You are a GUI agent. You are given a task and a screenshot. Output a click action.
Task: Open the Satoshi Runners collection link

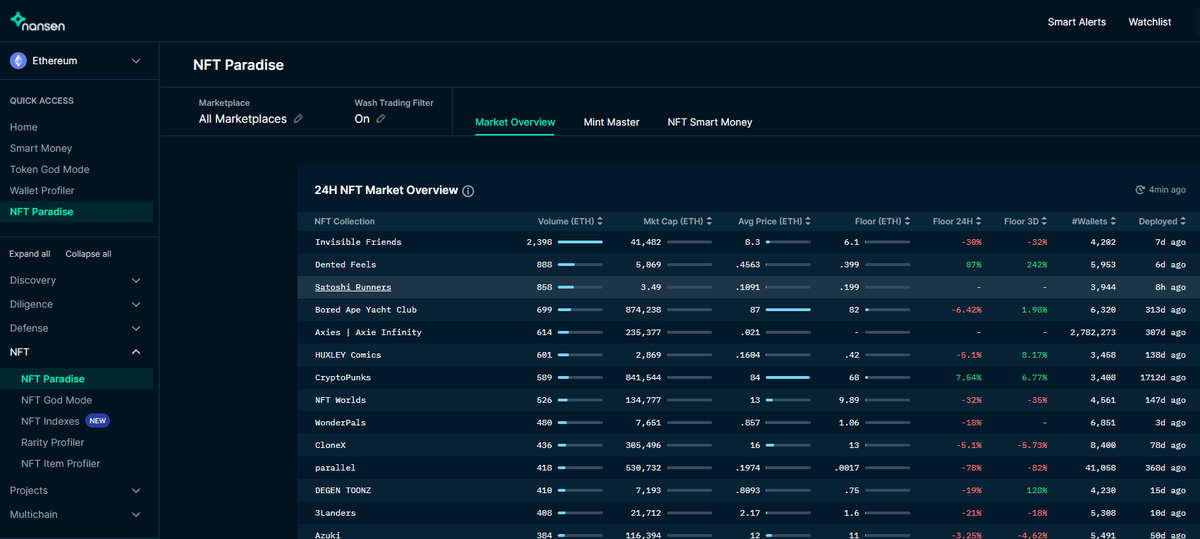(353, 287)
